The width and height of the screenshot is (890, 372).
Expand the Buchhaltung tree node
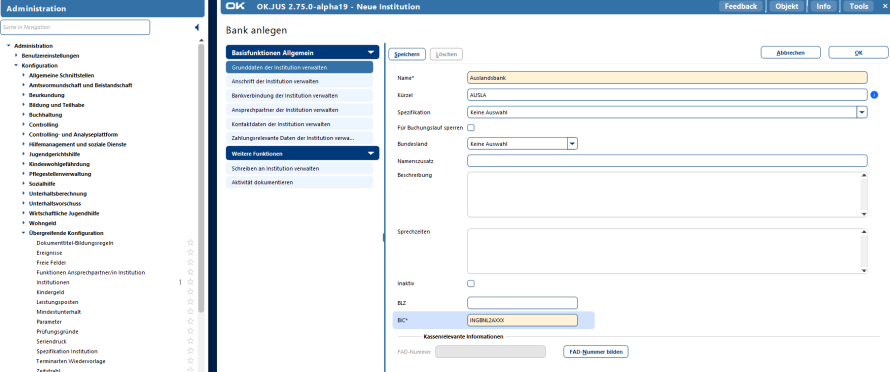[23, 115]
